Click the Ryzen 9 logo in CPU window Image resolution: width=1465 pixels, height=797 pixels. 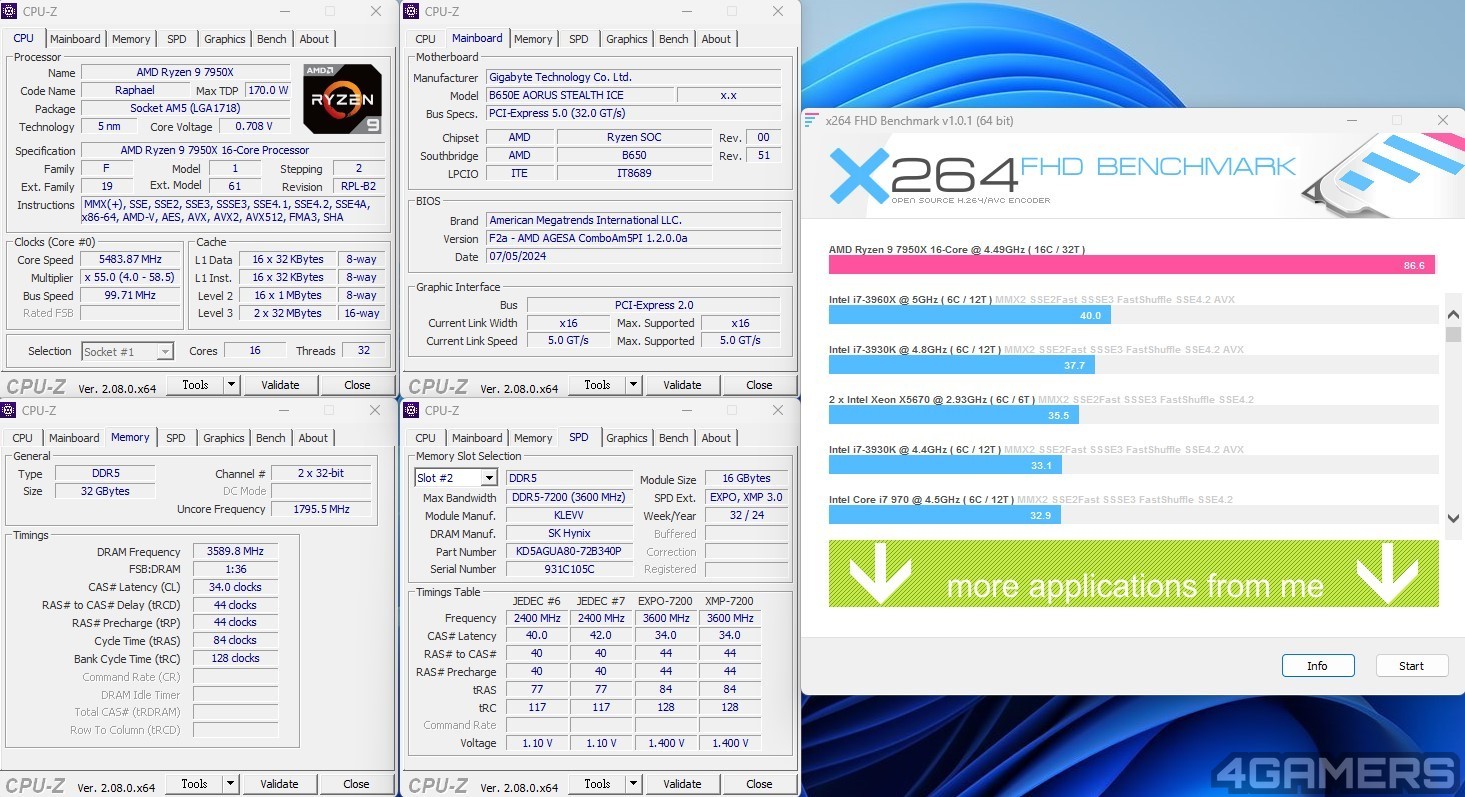pos(342,99)
